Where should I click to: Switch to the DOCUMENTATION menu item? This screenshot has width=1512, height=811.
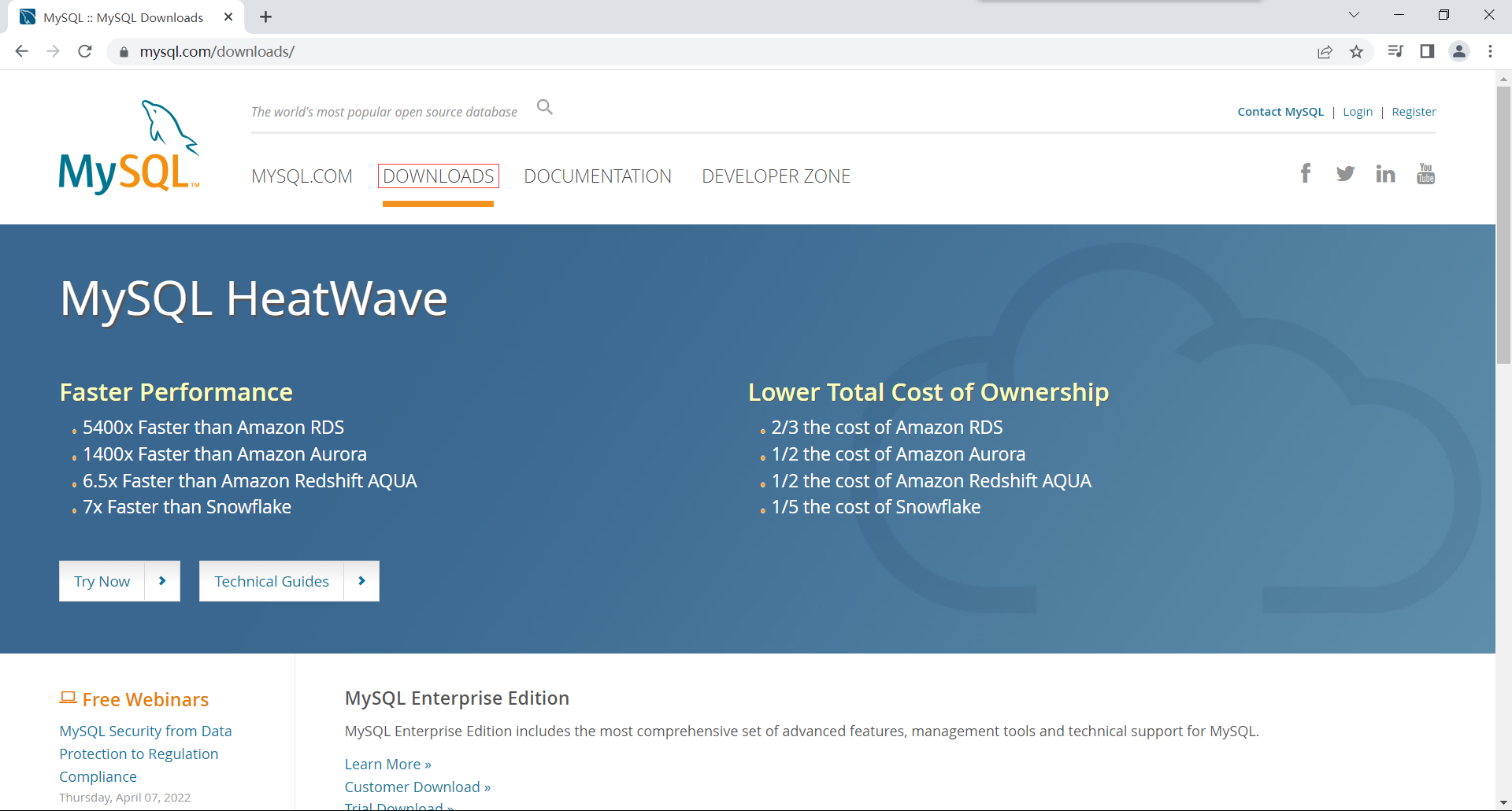pos(598,176)
